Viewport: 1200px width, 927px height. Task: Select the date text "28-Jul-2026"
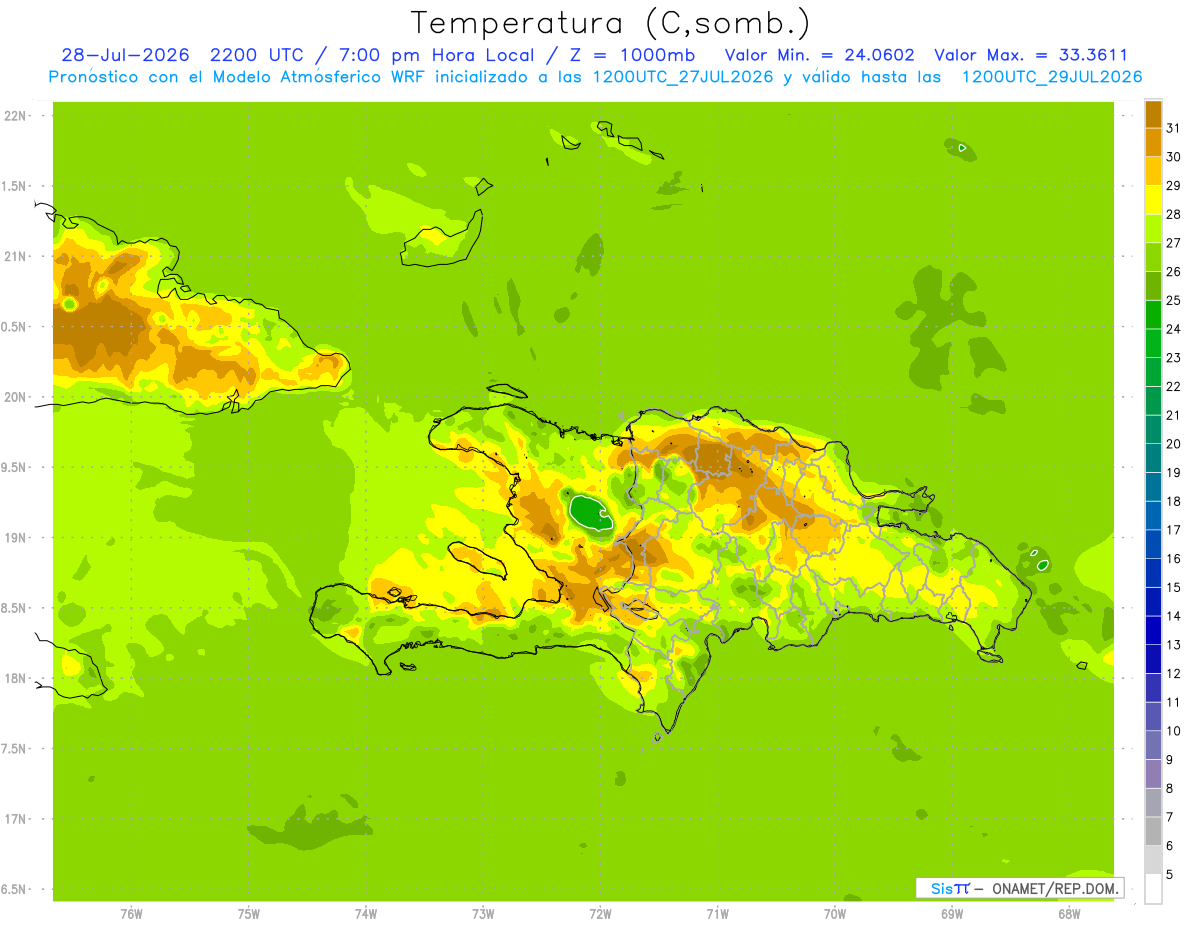[125, 55]
